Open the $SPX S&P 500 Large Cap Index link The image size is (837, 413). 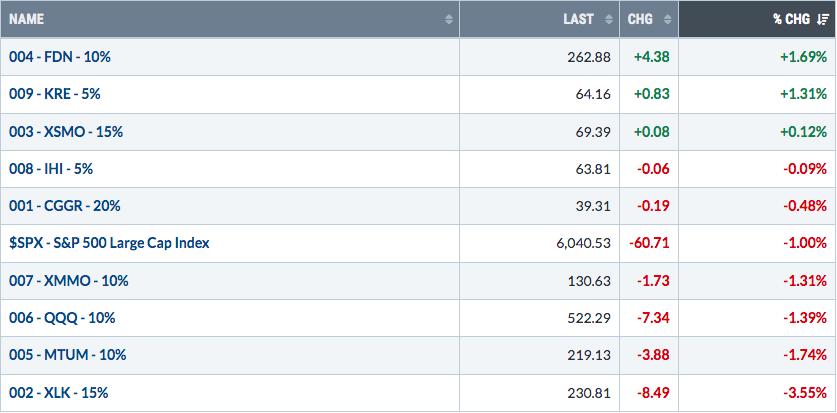click(x=109, y=243)
